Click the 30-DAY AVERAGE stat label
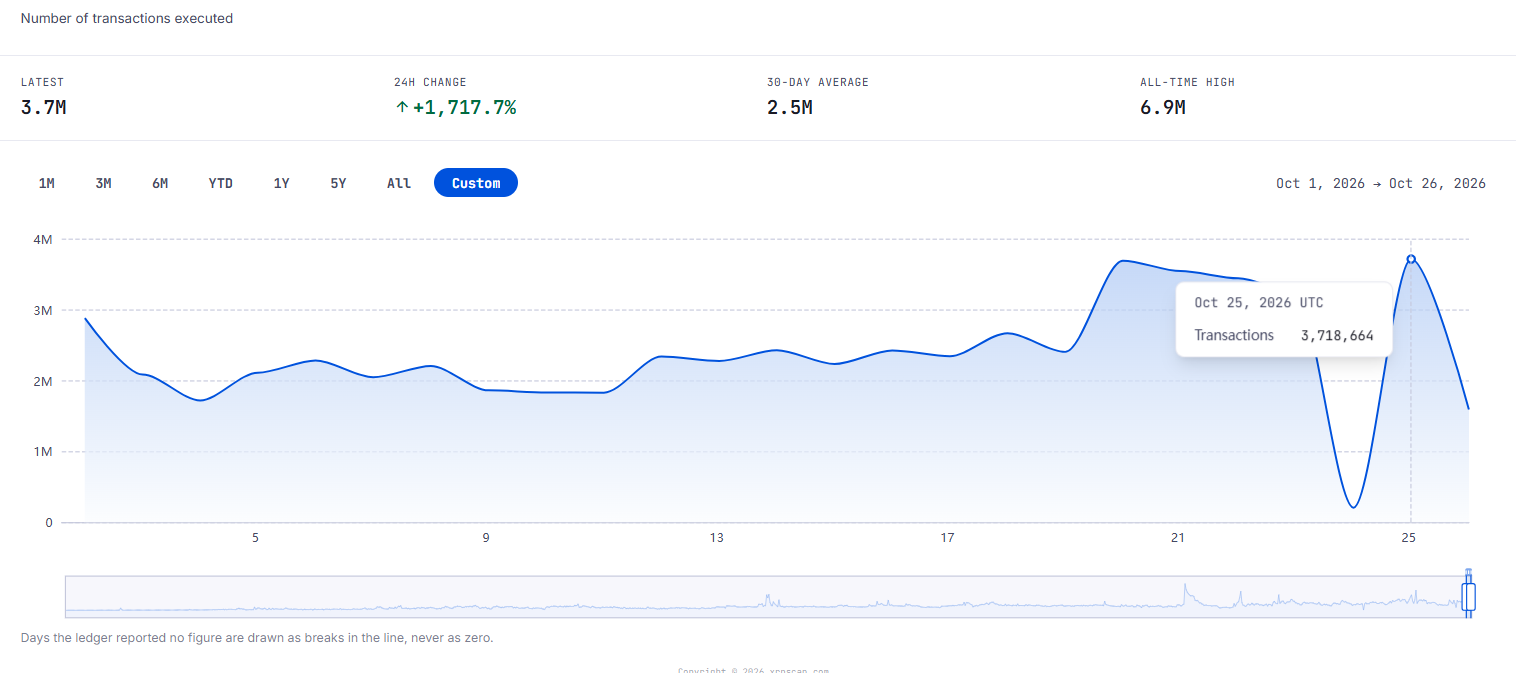Viewport: 1516px width, 673px height. click(818, 82)
